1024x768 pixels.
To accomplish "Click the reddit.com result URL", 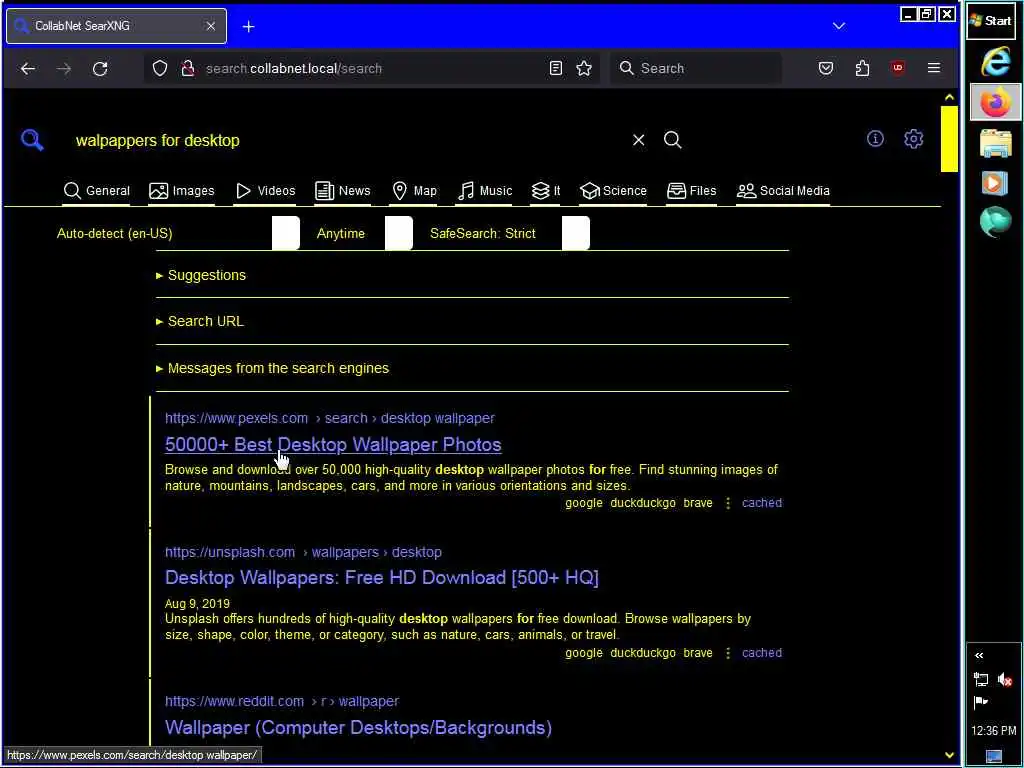I will pos(281,701).
